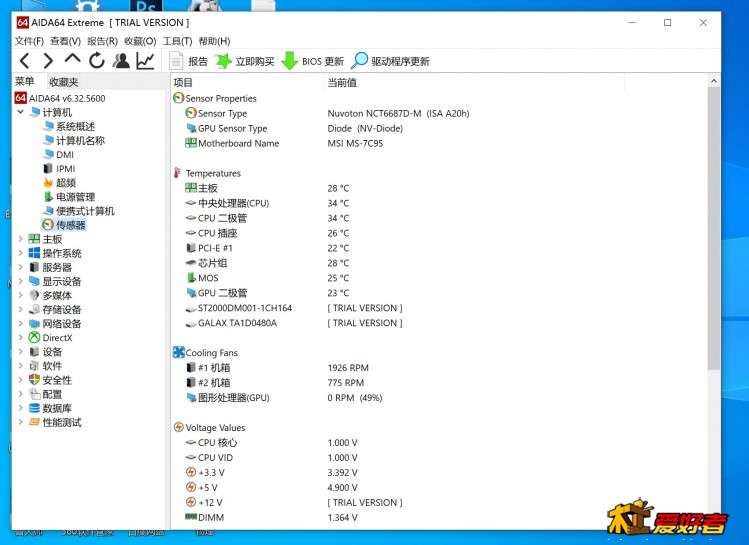Expand the 操作系统 tree node
The image size is (749, 545).
point(21,253)
